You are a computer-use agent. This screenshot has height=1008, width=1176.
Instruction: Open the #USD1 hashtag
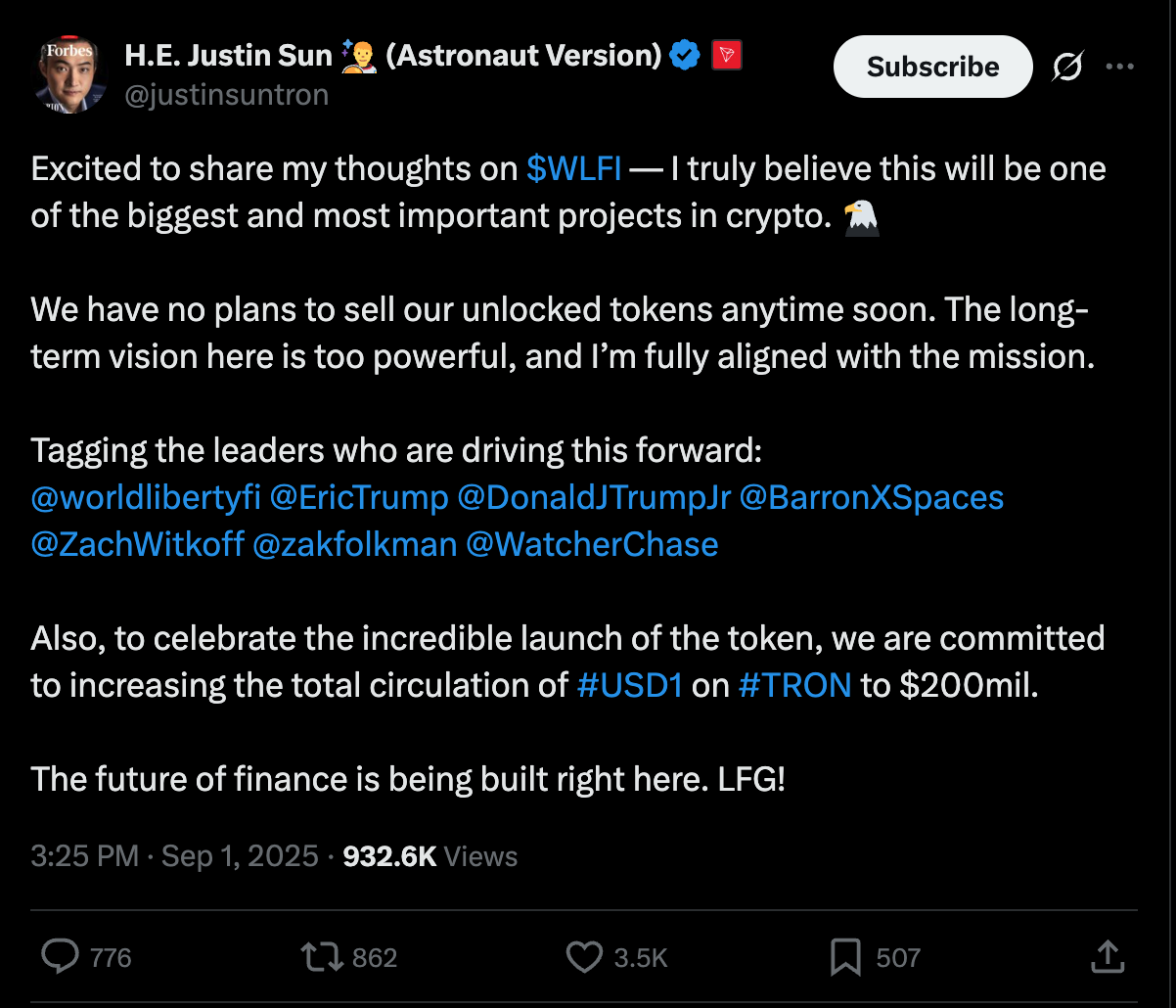[630, 684]
